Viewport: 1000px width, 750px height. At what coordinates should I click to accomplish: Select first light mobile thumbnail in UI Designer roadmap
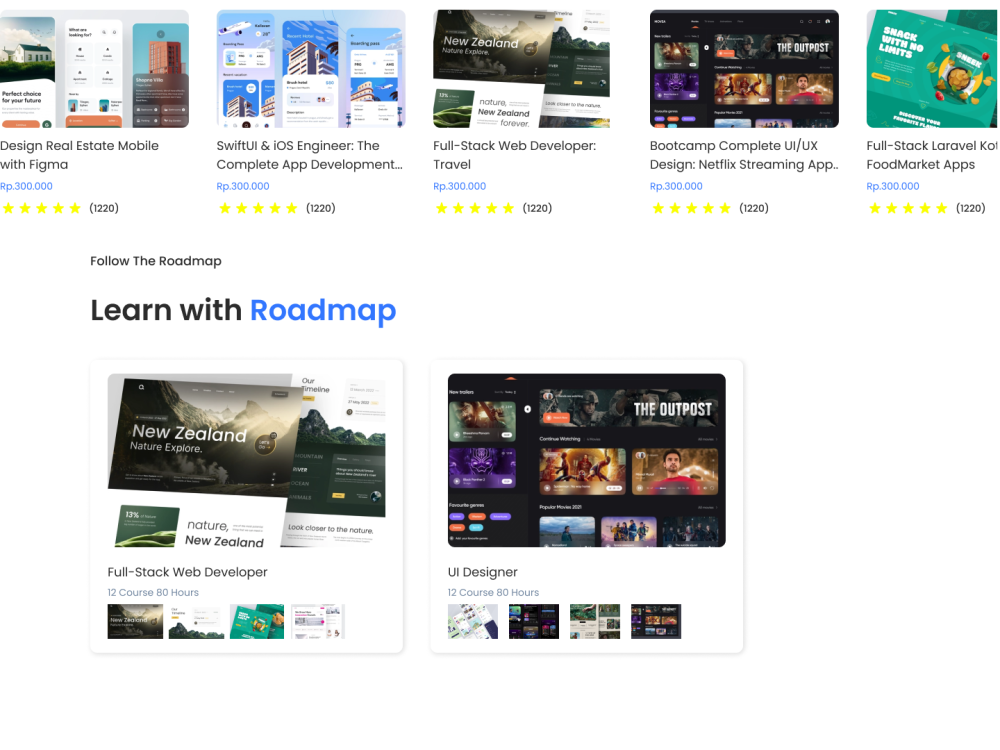[473, 621]
